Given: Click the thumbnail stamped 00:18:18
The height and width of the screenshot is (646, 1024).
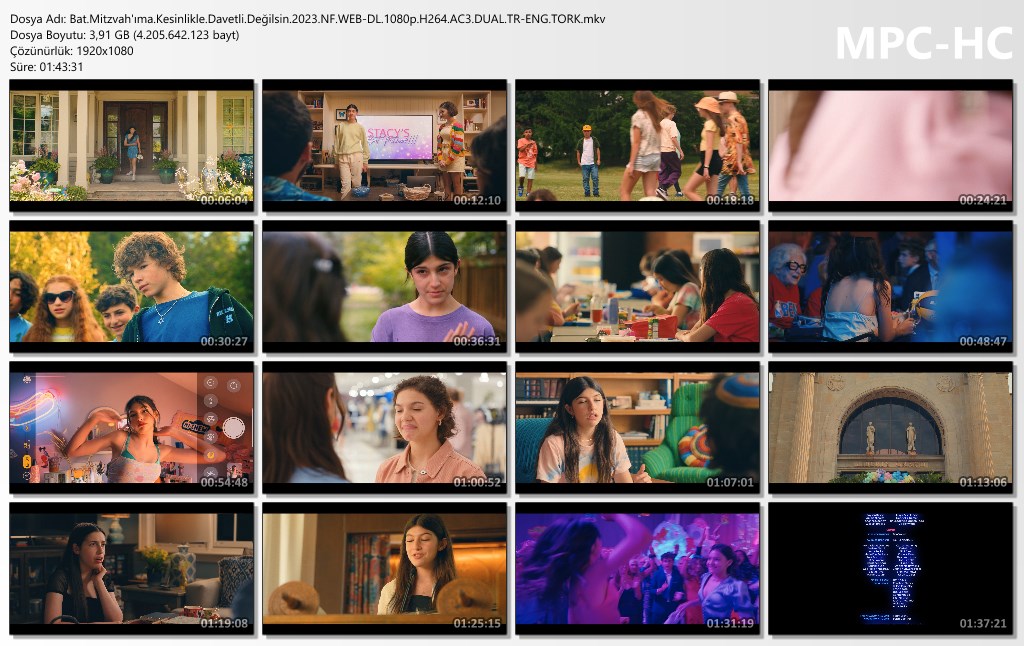Looking at the screenshot, I should click(637, 146).
